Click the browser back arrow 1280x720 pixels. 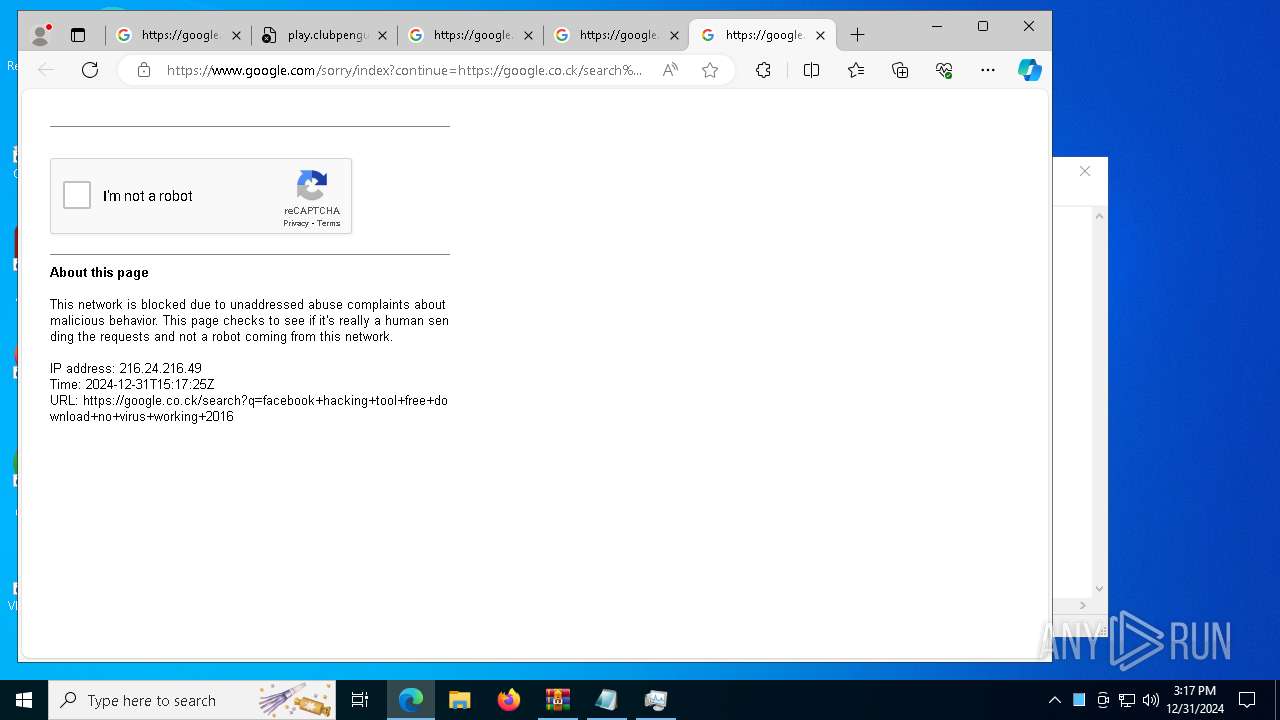46,70
